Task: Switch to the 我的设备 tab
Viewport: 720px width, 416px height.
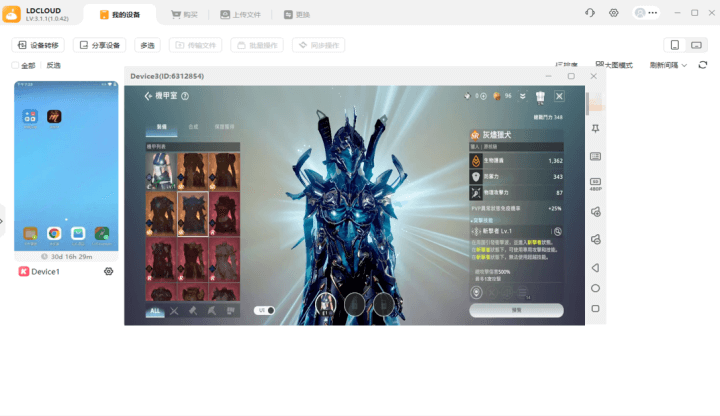Action: point(120,15)
